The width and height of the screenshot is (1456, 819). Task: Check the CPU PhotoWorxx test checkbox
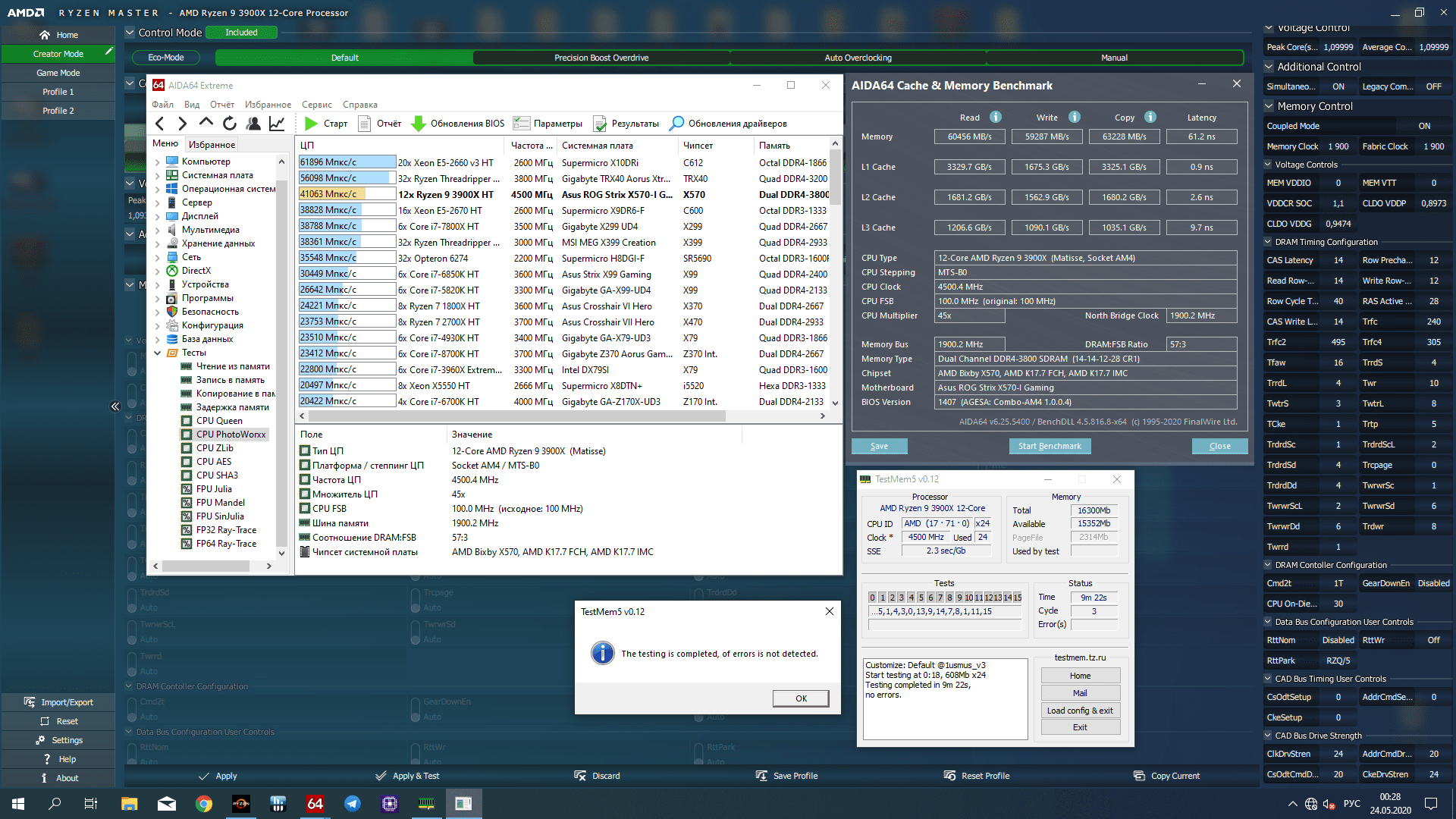point(187,435)
